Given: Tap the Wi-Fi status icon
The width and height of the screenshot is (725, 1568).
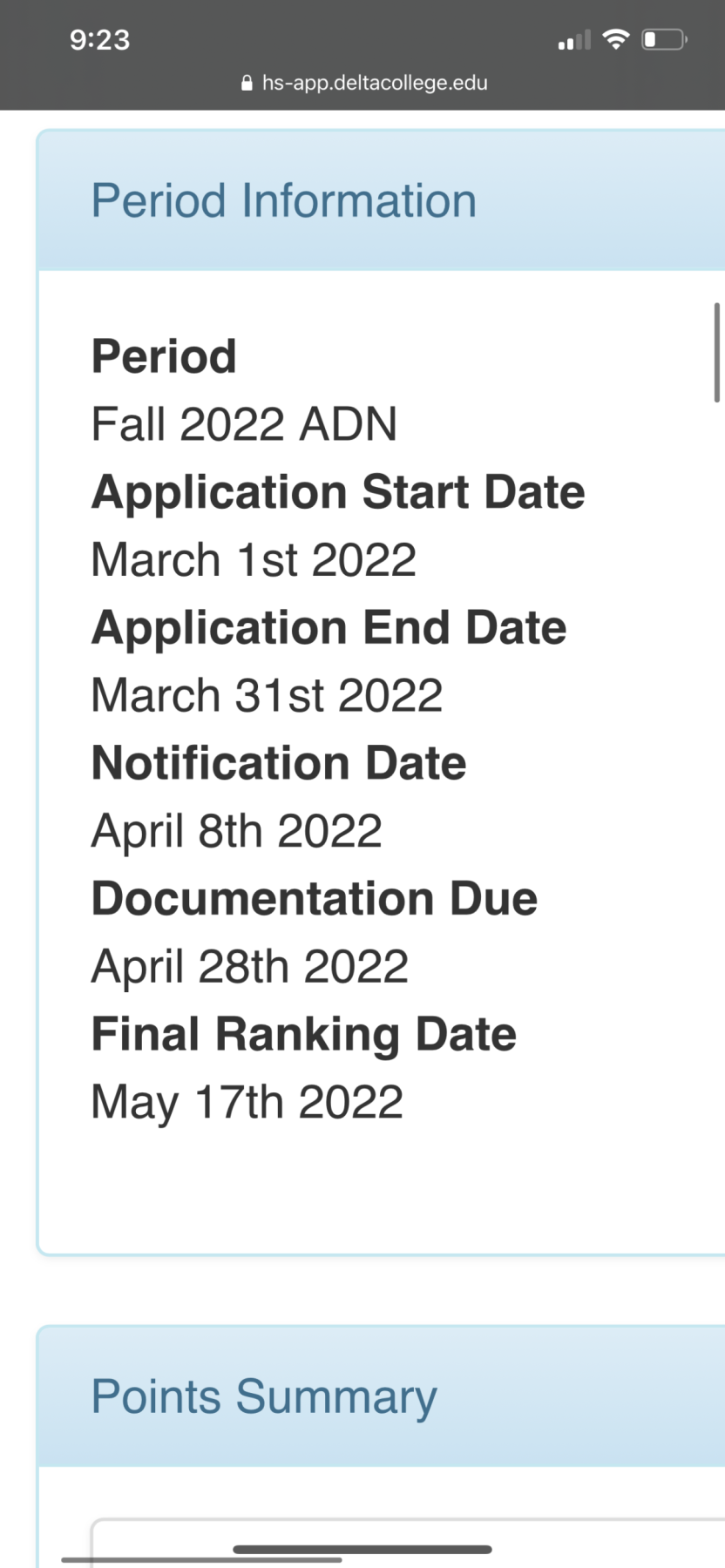Looking at the screenshot, I should (616, 39).
